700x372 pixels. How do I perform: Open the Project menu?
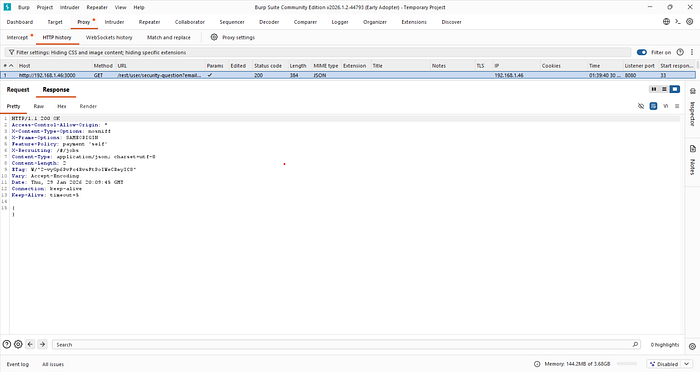point(45,7)
